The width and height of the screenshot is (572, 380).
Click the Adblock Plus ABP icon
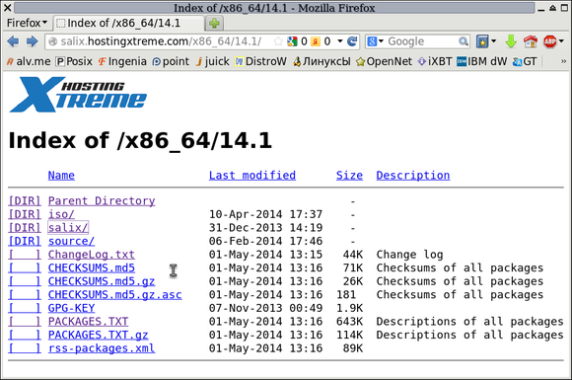click(x=550, y=42)
